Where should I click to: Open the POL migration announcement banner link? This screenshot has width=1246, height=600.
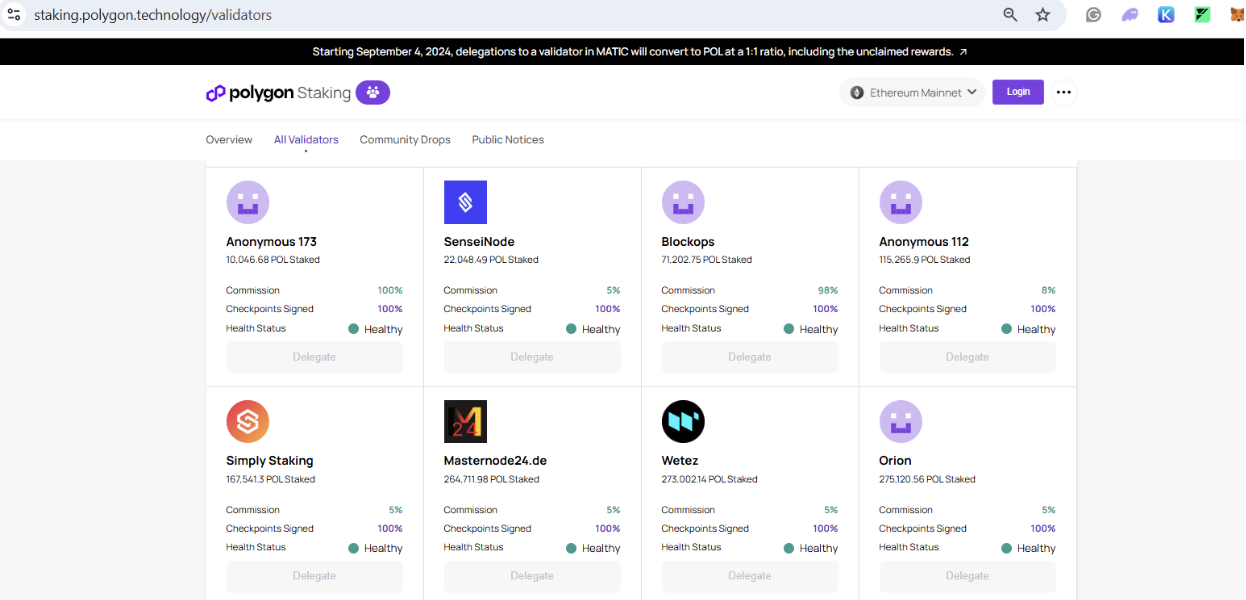click(640, 52)
